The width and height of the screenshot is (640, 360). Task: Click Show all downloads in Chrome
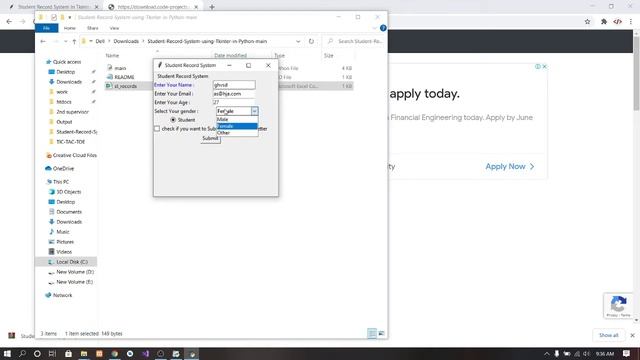(609, 335)
